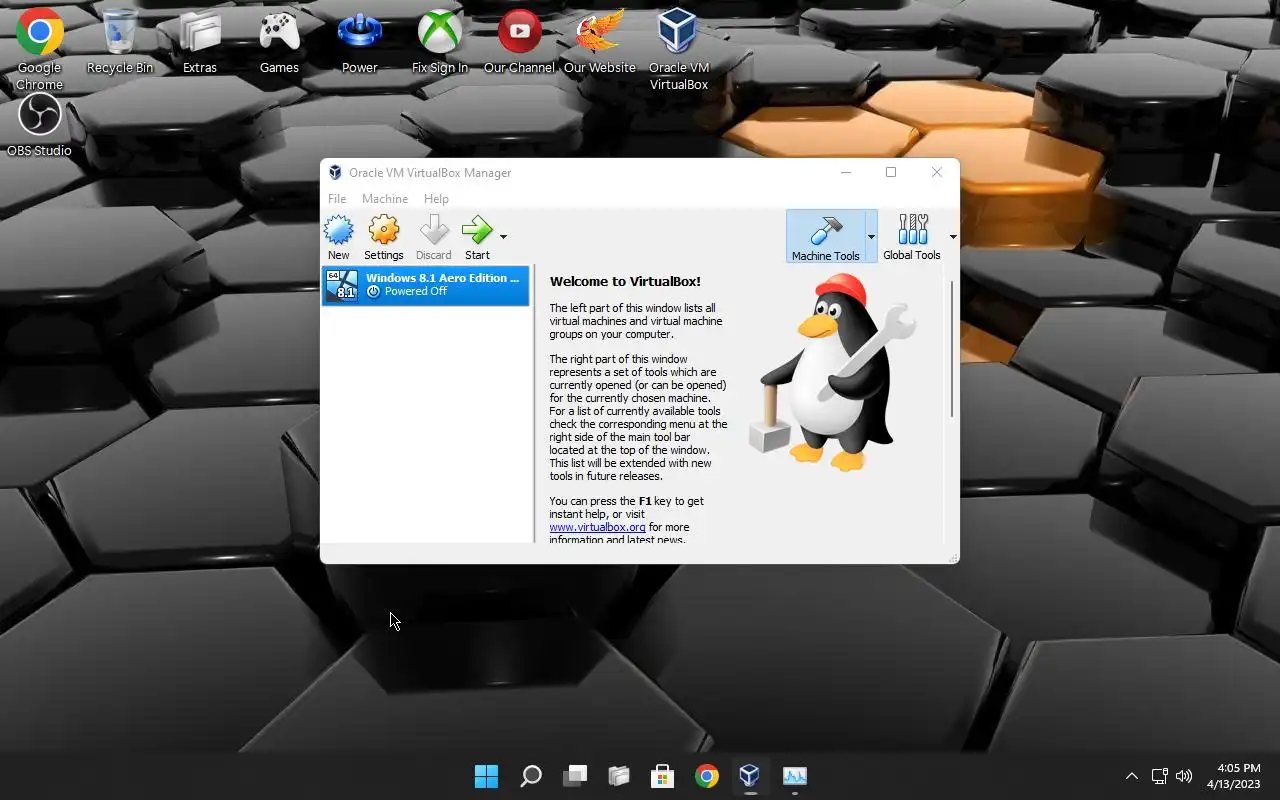Click the penguin mascot image
1280x800 pixels.
(833, 373)
